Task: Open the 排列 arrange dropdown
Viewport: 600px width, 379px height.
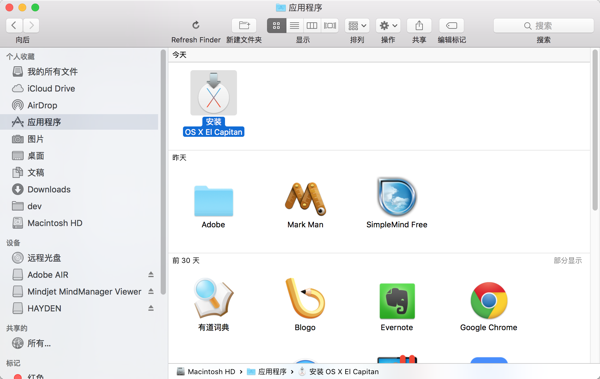Action: [x=357, y=26]
